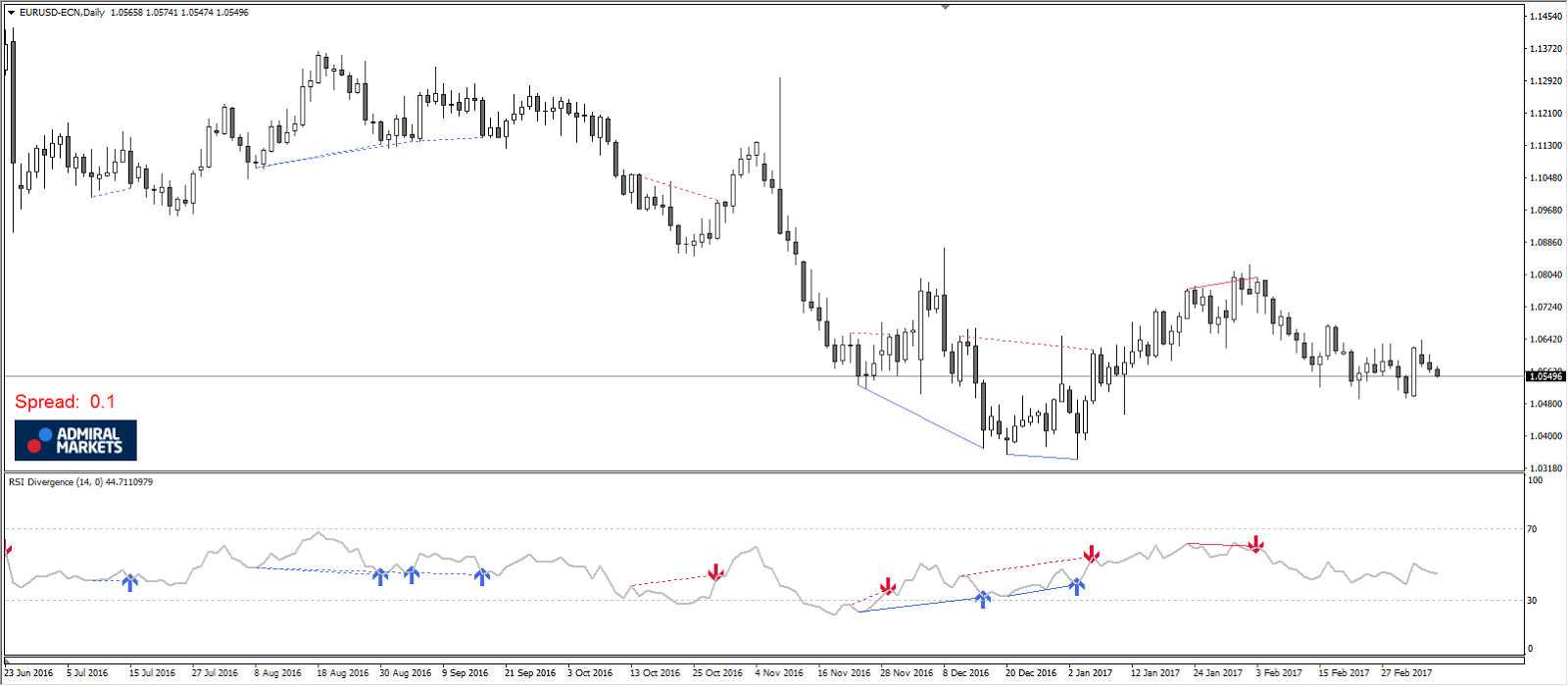The image size is (1568, 686).
Task: Click the 2 Jan 2017 date label on time axis
Action: point(1090,673)
